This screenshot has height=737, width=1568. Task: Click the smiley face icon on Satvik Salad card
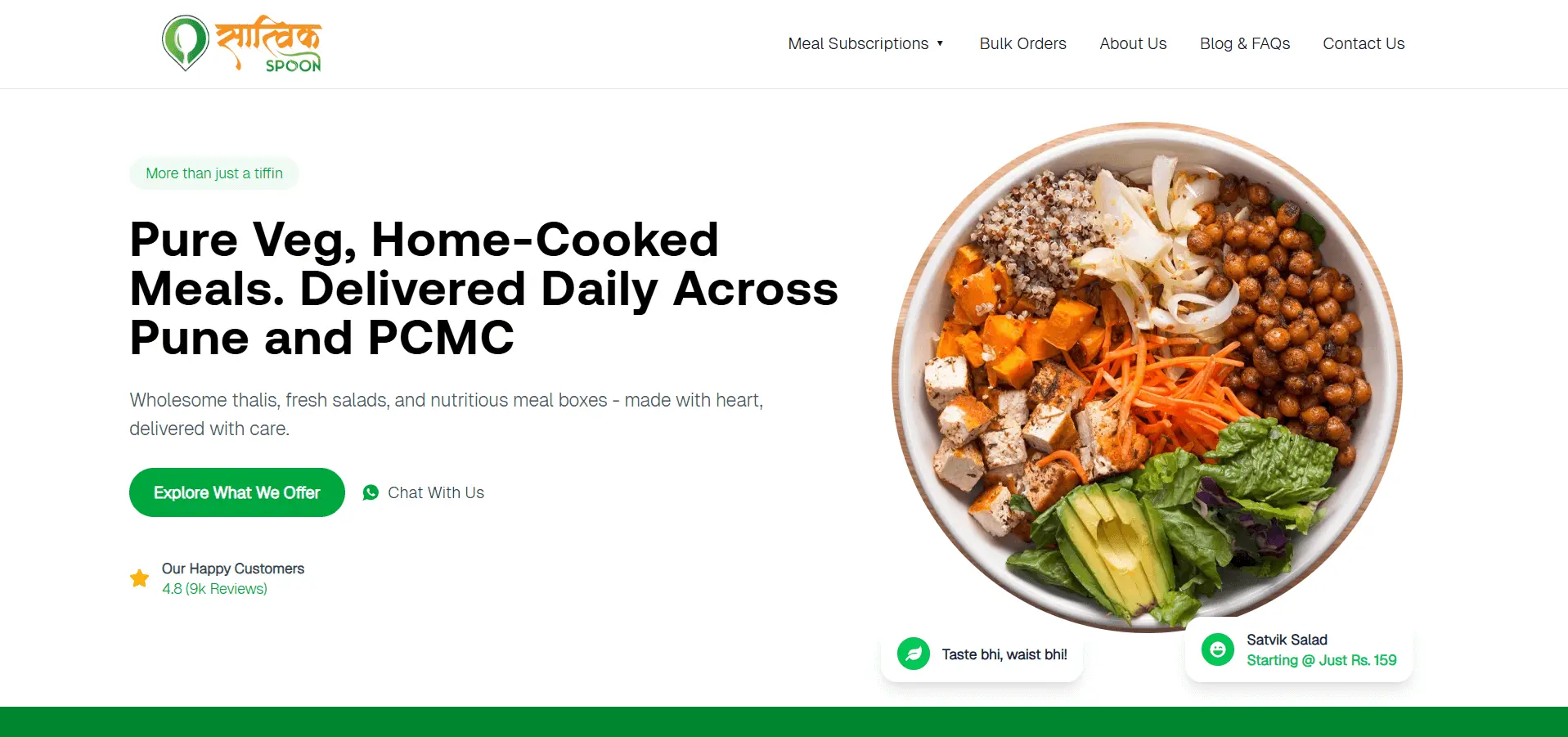pos(1218,649)
